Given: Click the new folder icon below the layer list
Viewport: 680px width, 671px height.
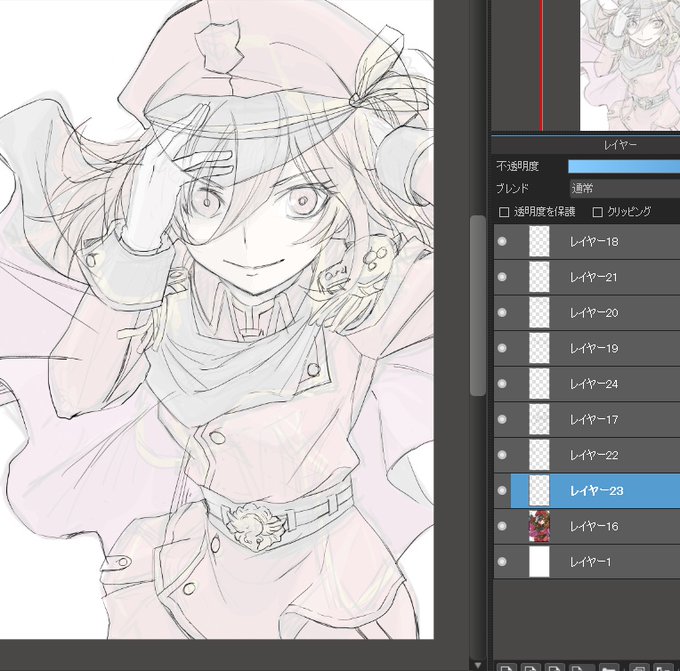Looking at the screenshot, I should tap(609, 667).
